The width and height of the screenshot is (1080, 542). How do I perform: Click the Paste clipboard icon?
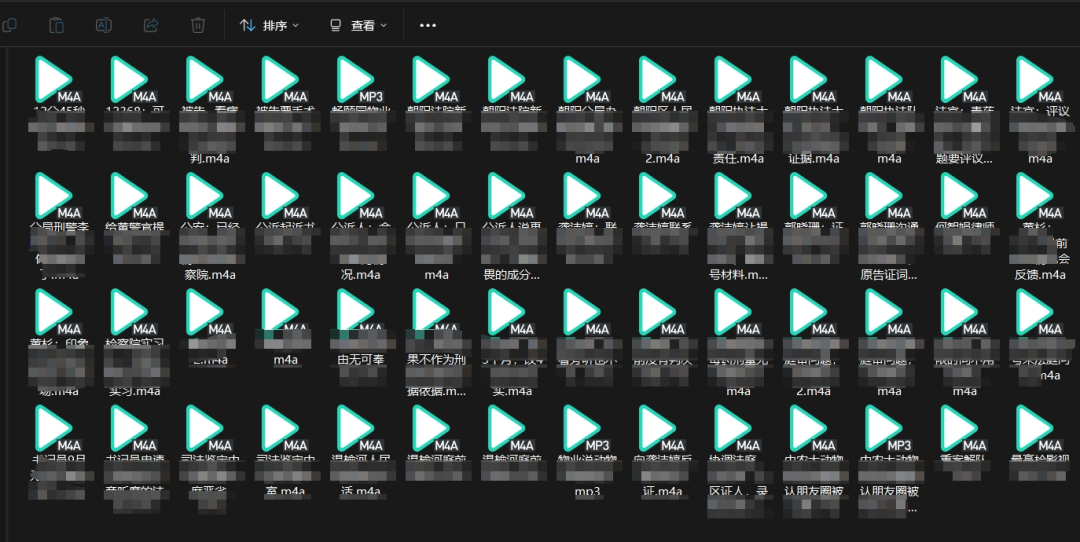click(x=57, y=25)
